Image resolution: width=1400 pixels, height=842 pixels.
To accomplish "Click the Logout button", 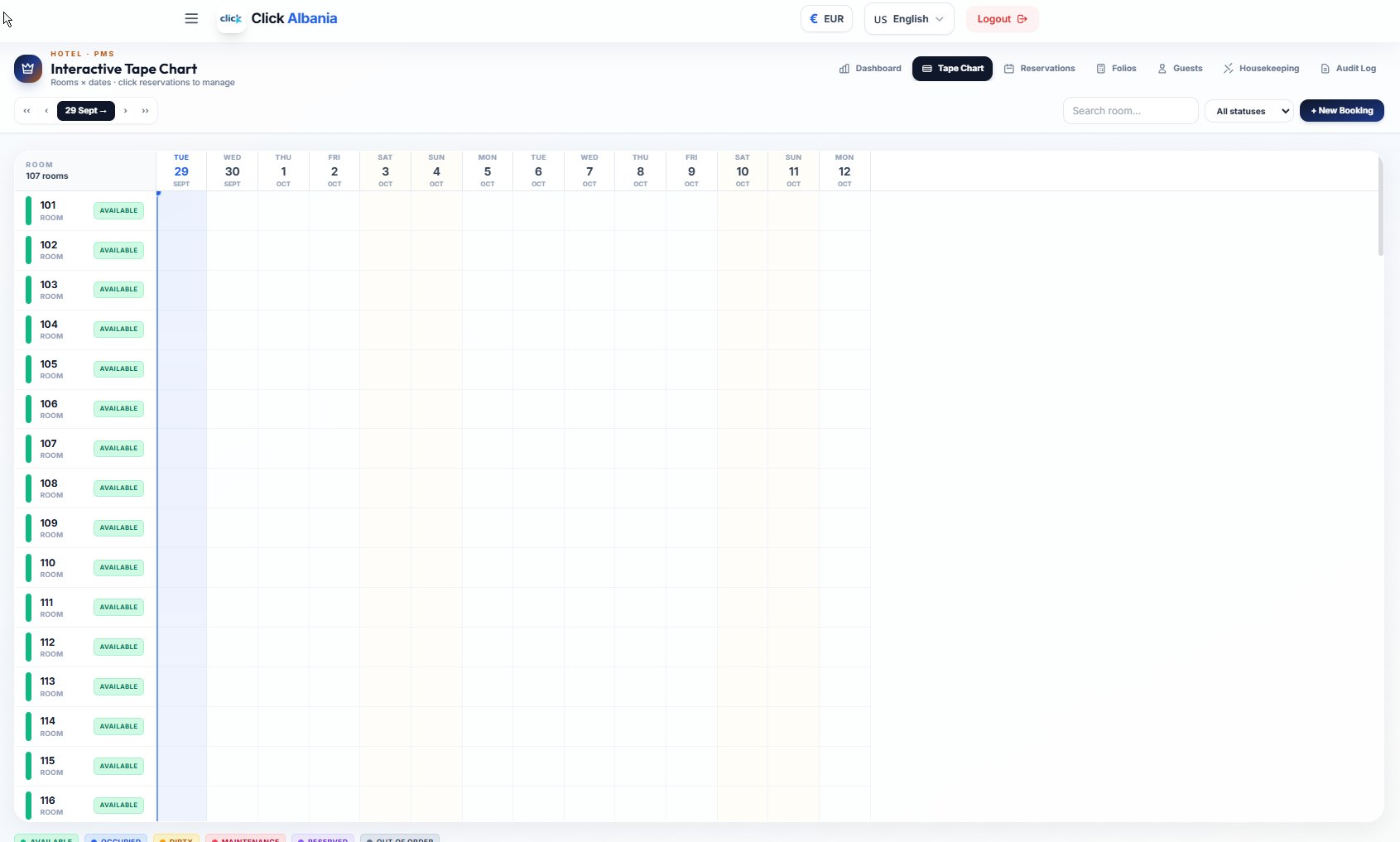I will click(x=1002, y=19).
